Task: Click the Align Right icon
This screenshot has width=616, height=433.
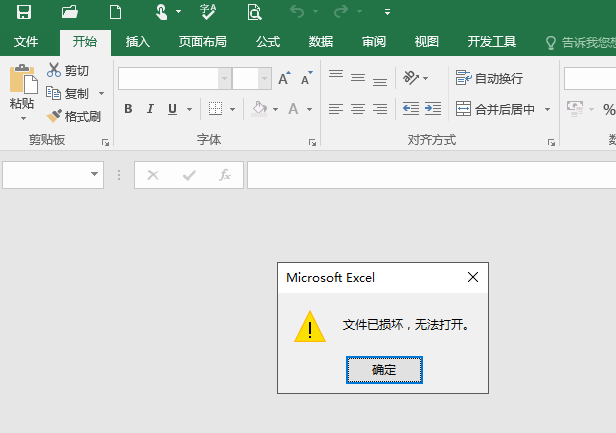Action: pos(380,109)
